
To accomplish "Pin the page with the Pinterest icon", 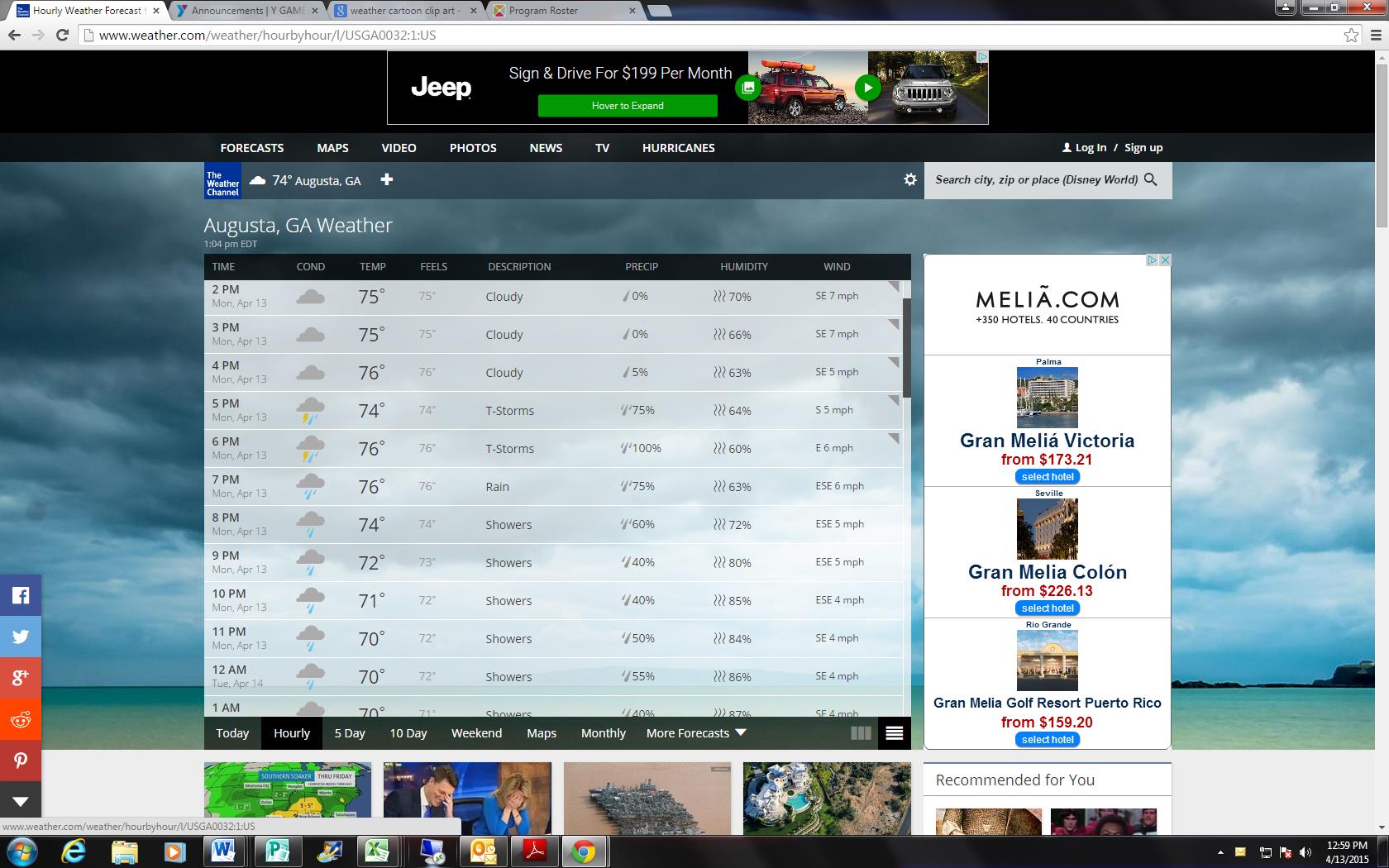I will [21, 761].
